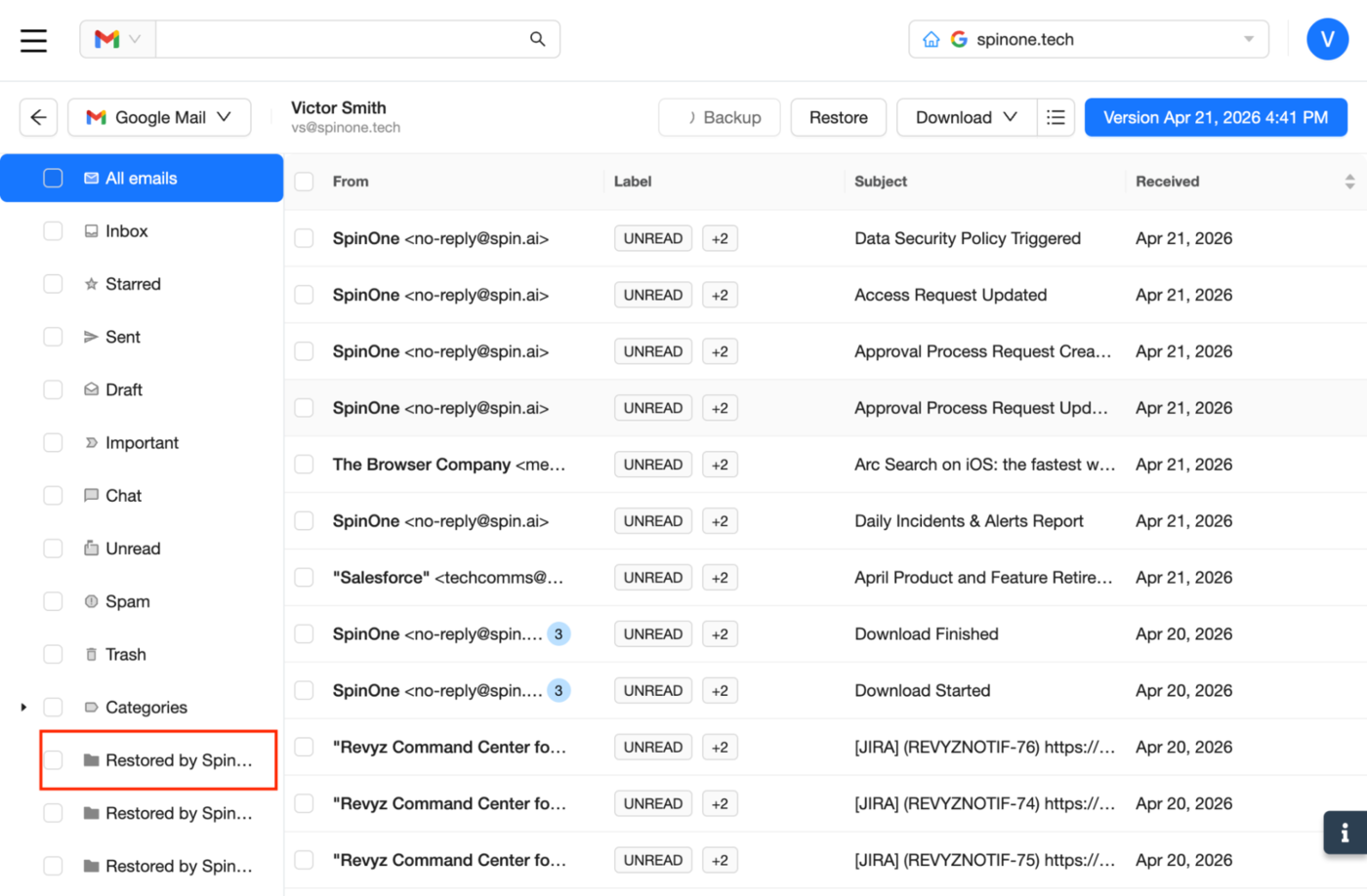Tick the Sent folder checkbox
This screenshot has width=1367, height=896.
[53, 337]
